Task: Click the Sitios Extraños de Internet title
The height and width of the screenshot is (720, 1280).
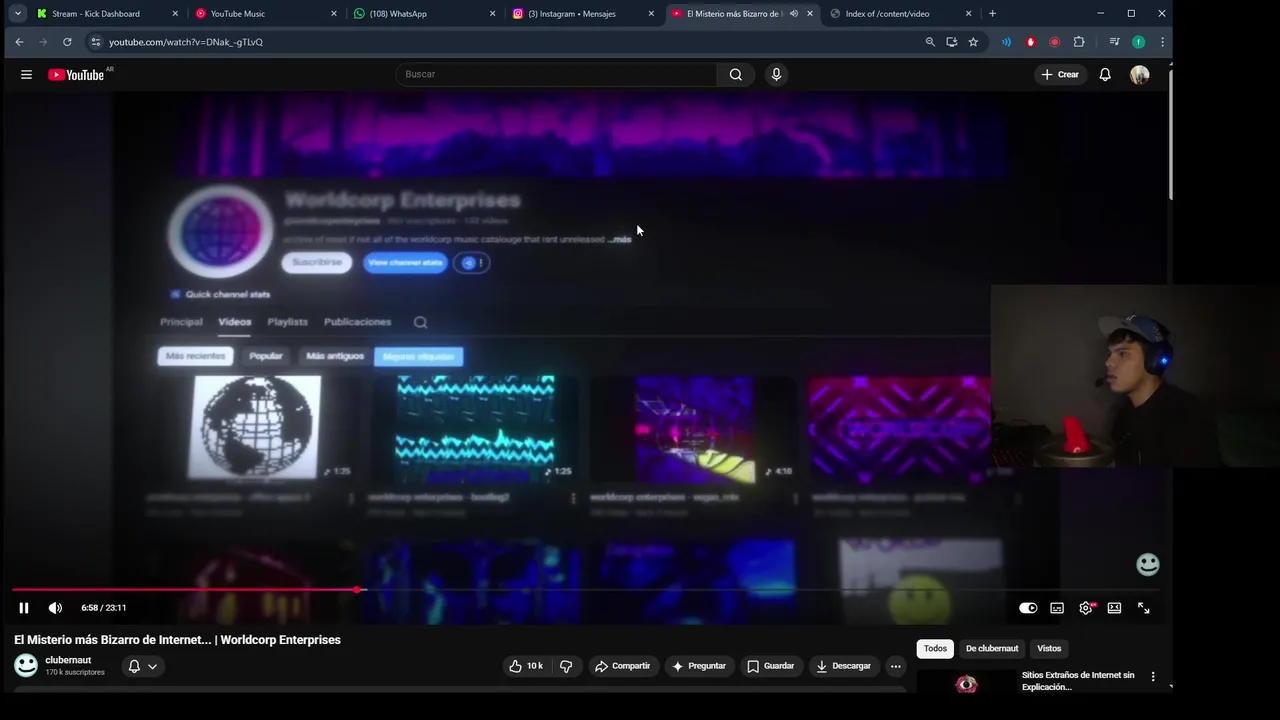Action: tap(1078, 681)
